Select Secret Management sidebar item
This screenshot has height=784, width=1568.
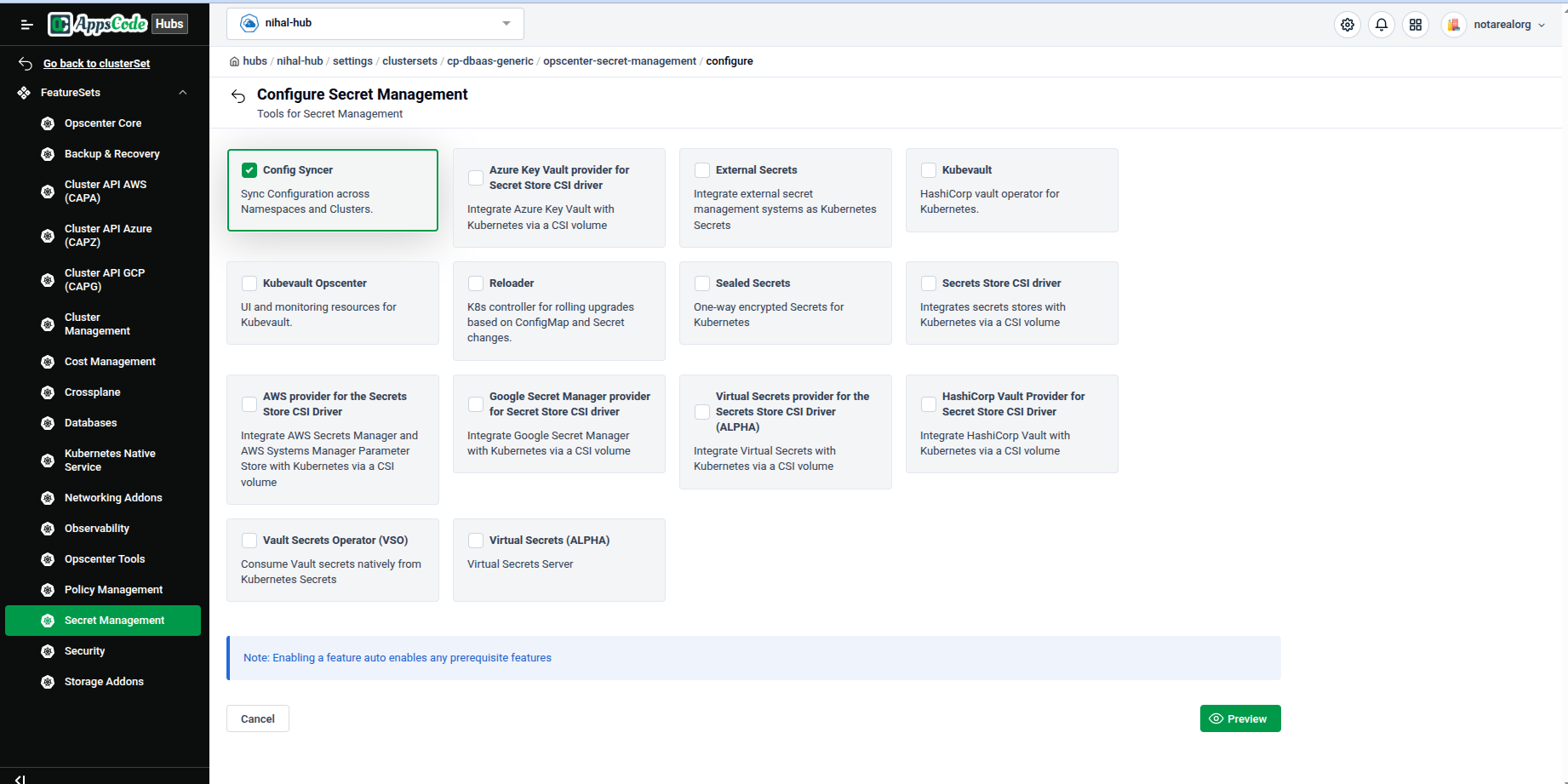click(103, 621)
